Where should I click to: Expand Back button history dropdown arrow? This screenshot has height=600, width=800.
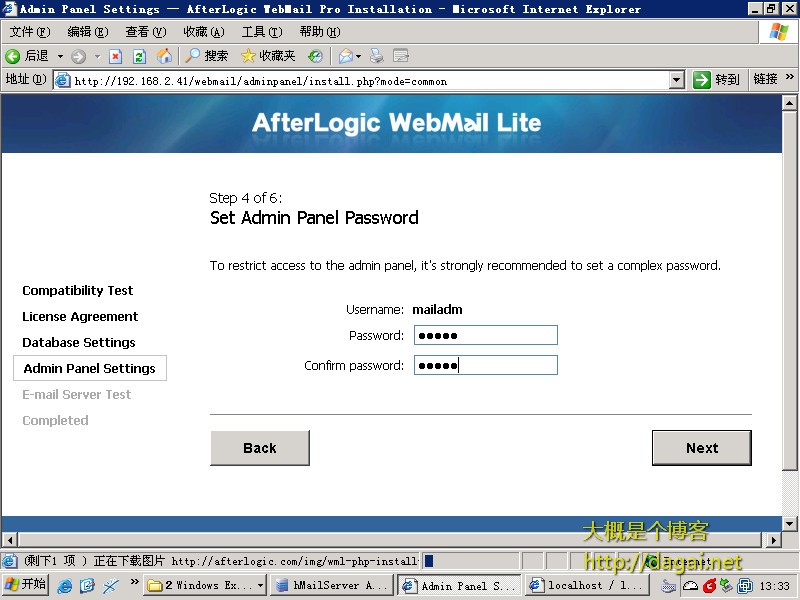60,56
